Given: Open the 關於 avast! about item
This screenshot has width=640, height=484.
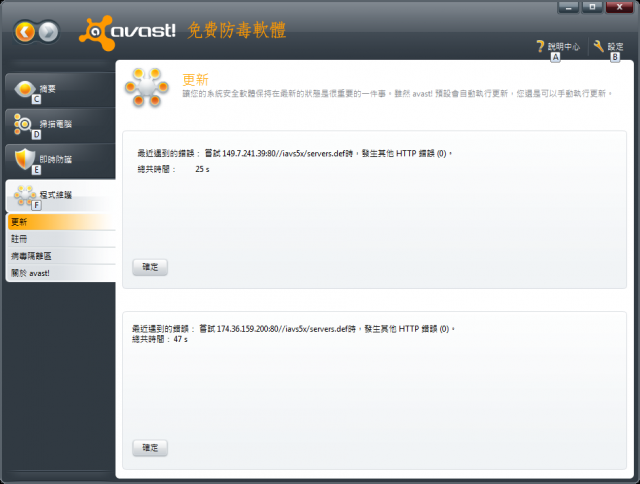Looking at the screenshot, I should (x=62, y=273).
